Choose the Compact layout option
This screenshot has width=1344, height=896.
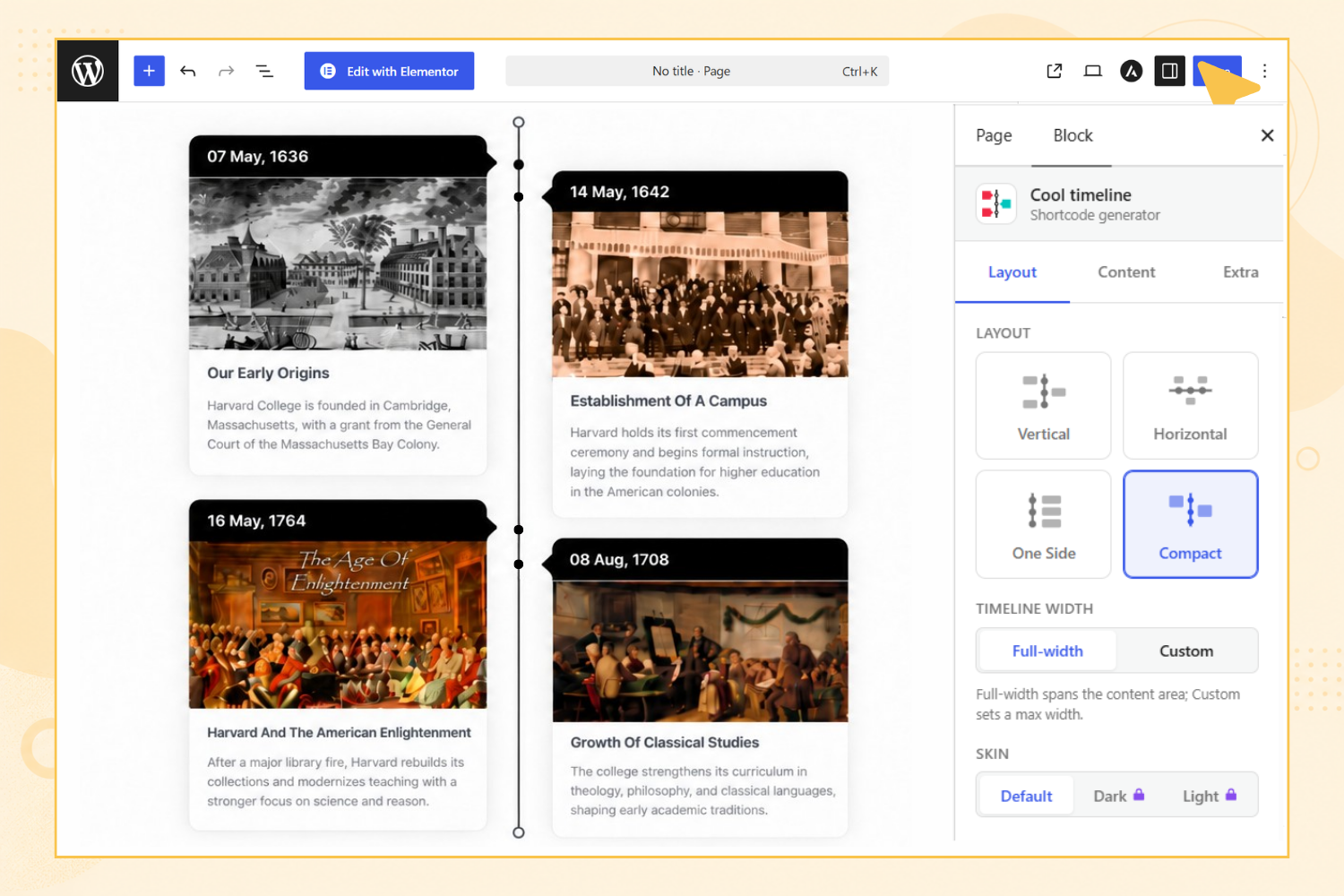(1191, 524)
